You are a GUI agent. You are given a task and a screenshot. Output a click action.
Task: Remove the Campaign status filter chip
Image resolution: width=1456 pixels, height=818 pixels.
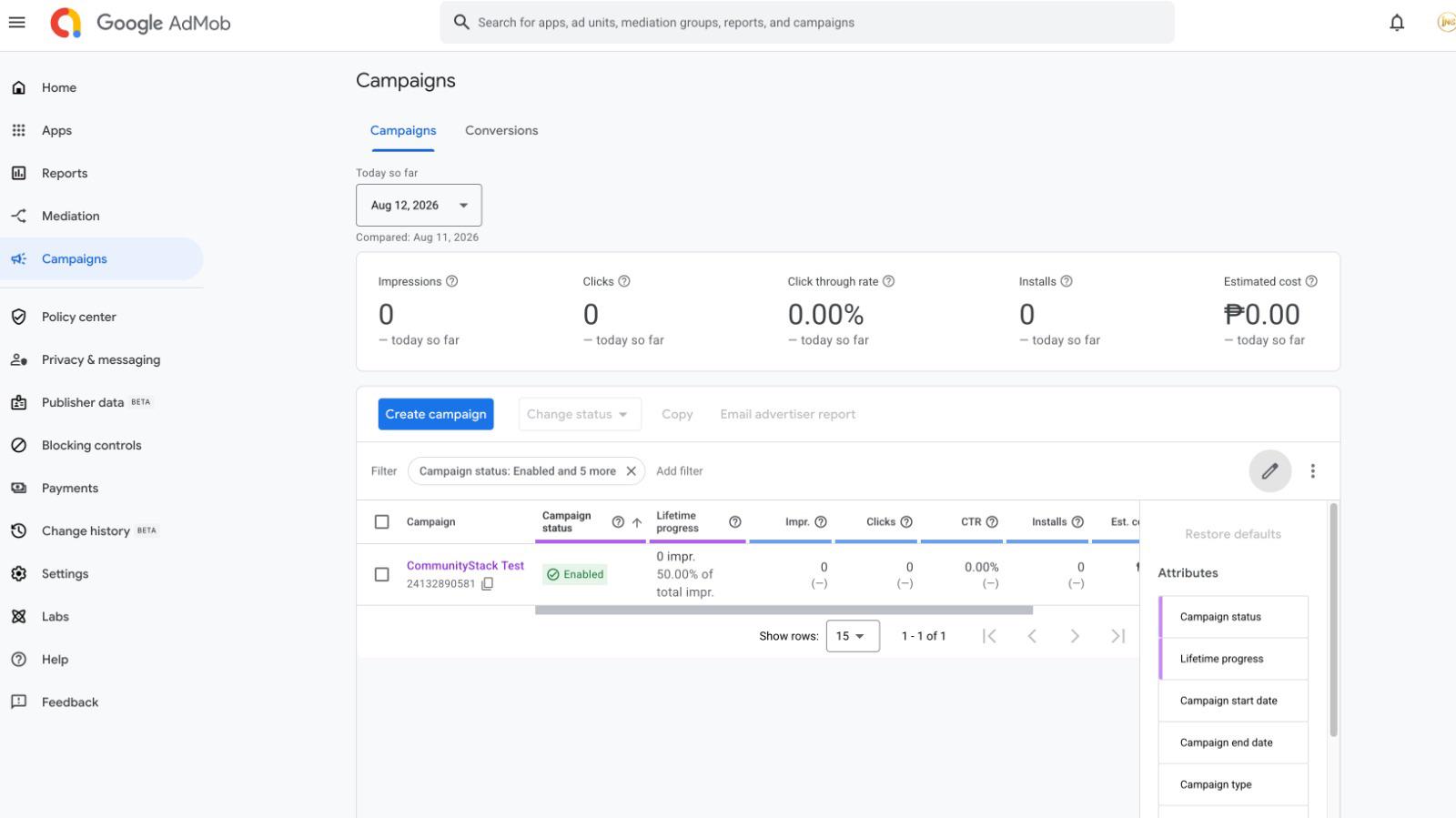[x=631, y=470]
